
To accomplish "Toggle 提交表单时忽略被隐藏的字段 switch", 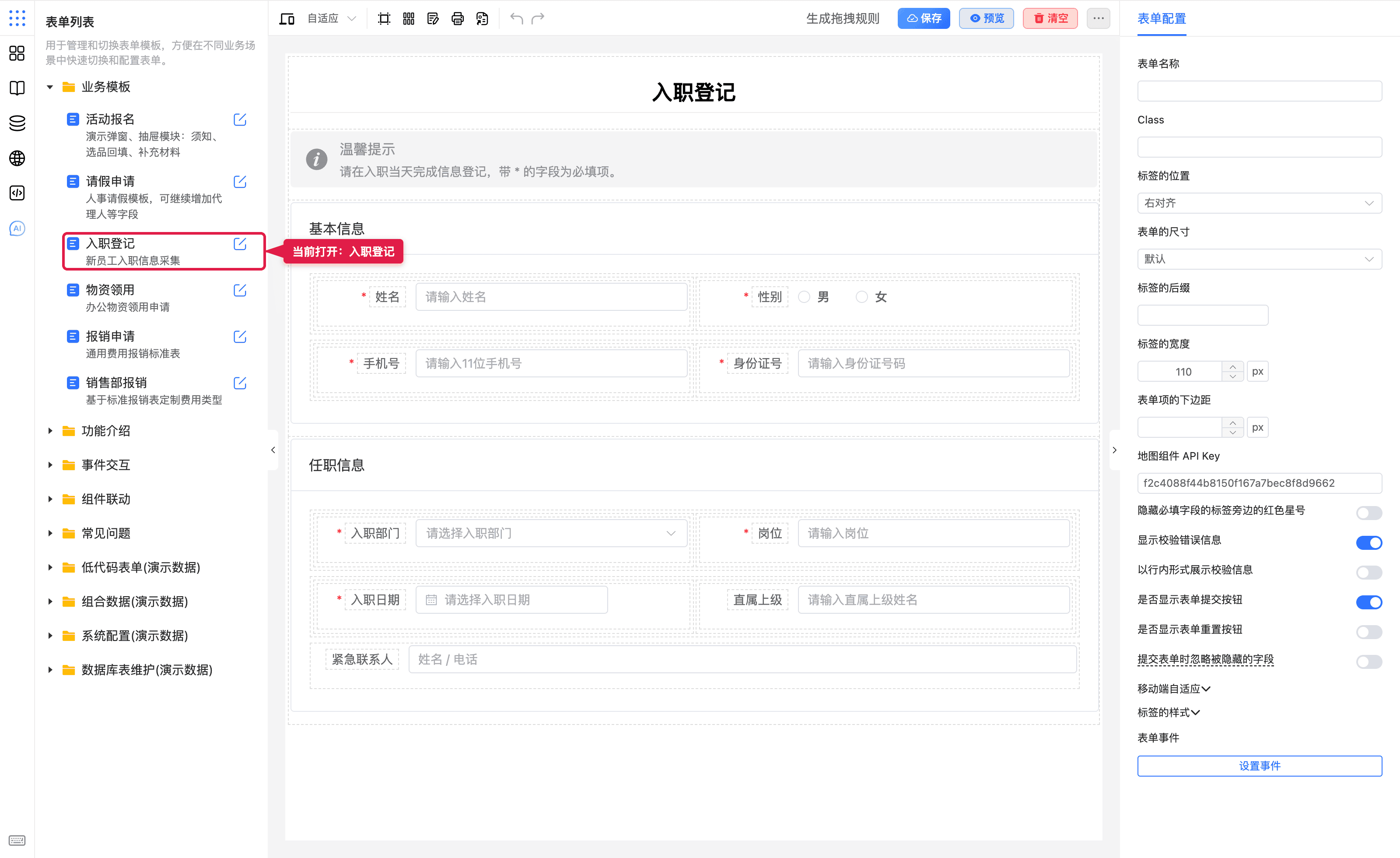I will pos(1369,662).
